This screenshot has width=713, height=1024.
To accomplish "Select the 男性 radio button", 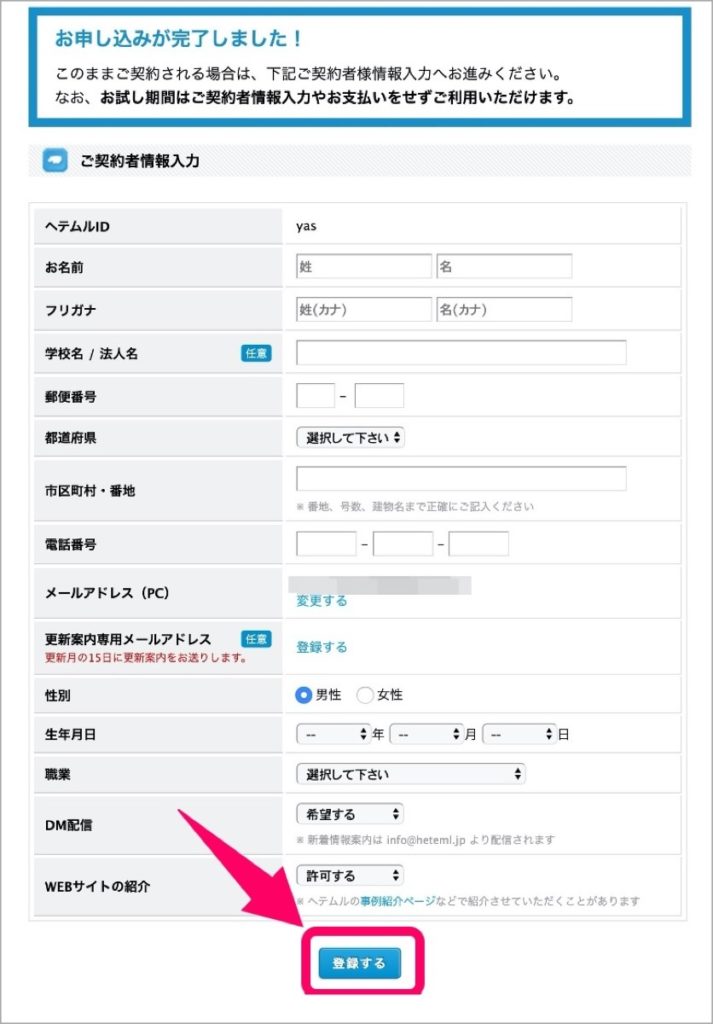I will coord(303,696).
